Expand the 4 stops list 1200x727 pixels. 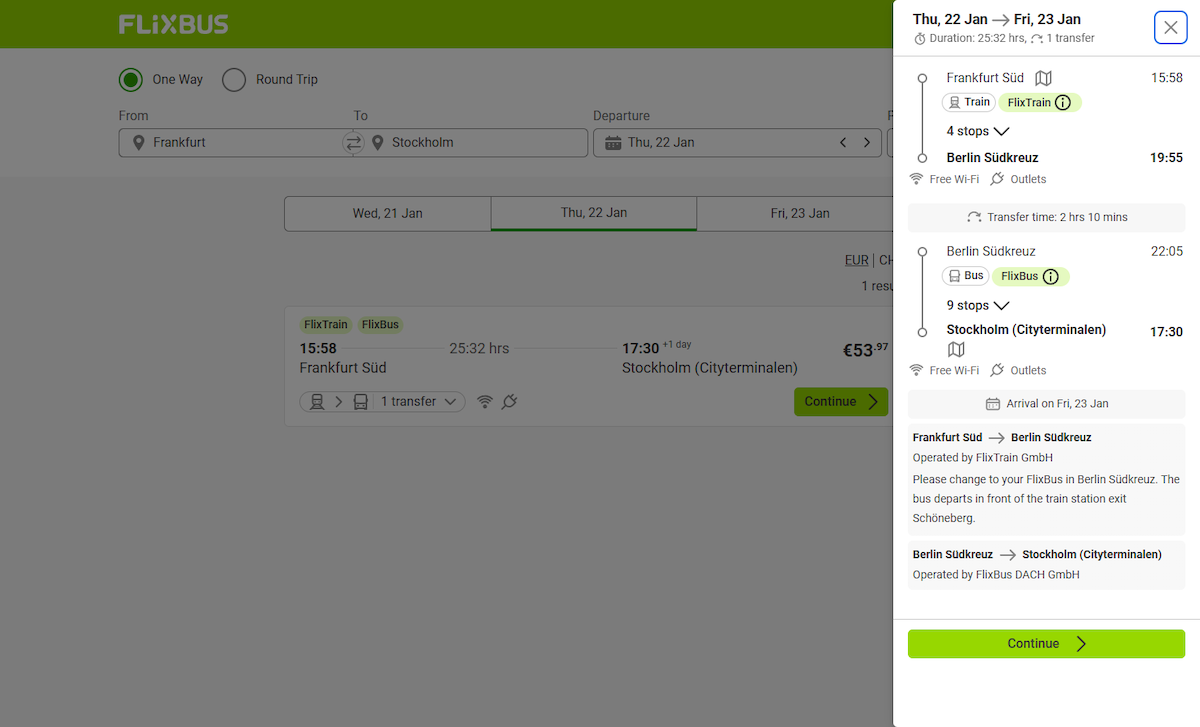pos(978,131)
